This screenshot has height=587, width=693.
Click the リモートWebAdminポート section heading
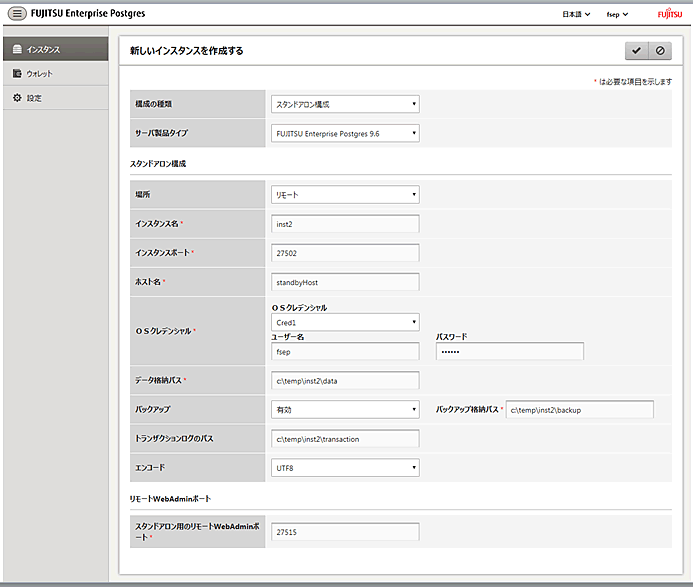pos(170,499)
